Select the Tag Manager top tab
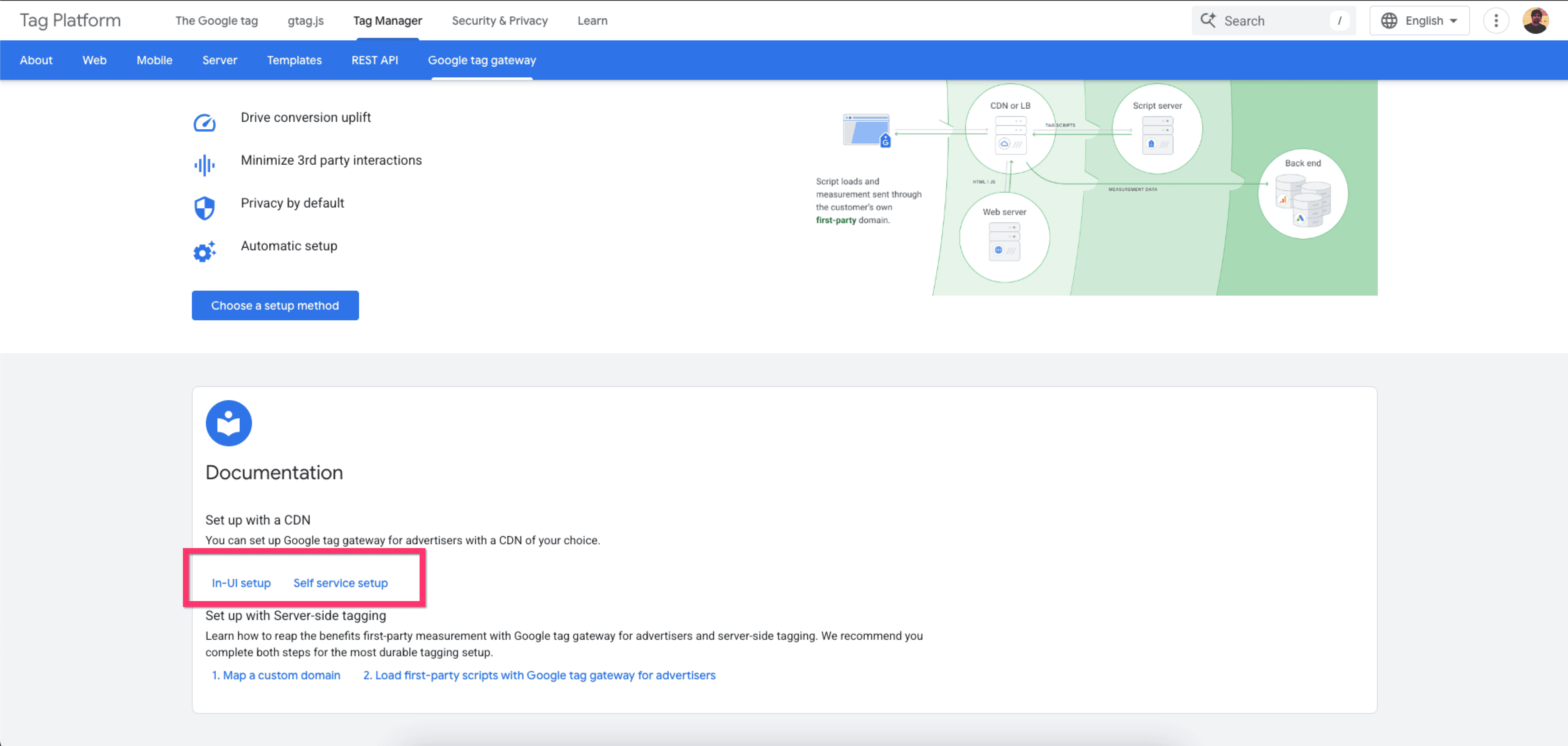This screenshot has height=746, width=1568. point(388,21)
